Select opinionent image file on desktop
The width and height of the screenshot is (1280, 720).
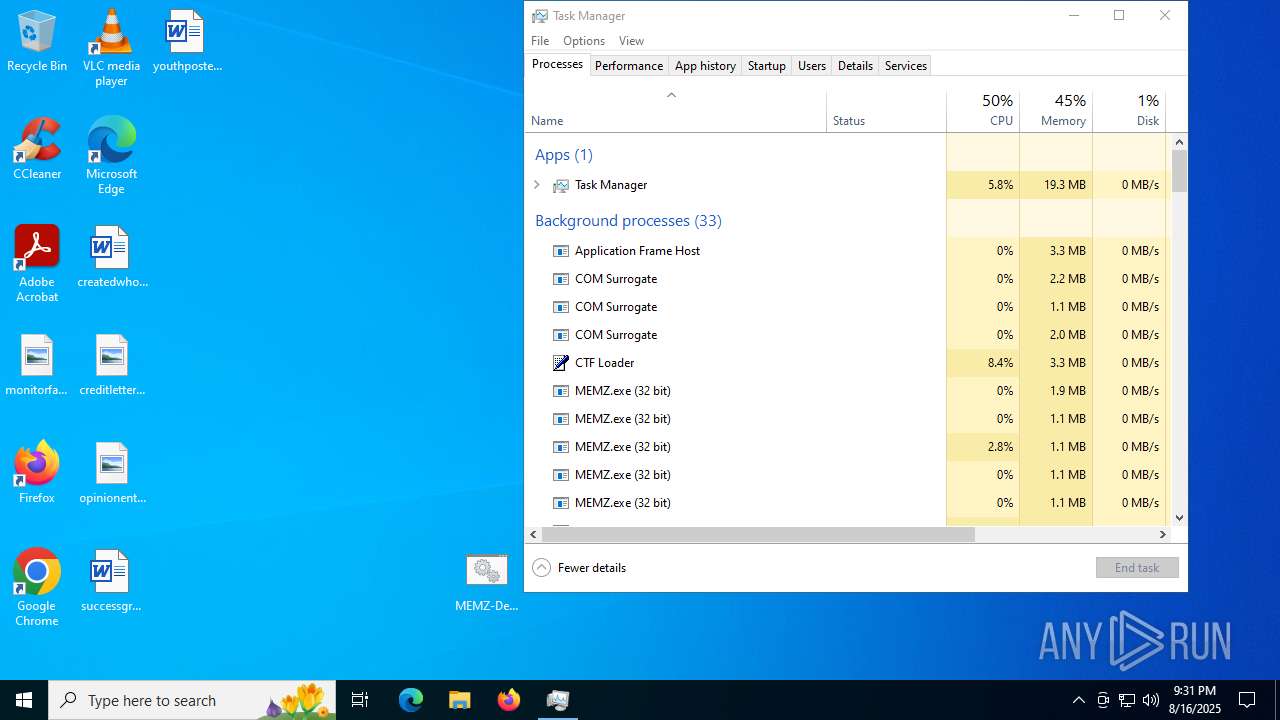pyautogui.click(x=111, y=474)
